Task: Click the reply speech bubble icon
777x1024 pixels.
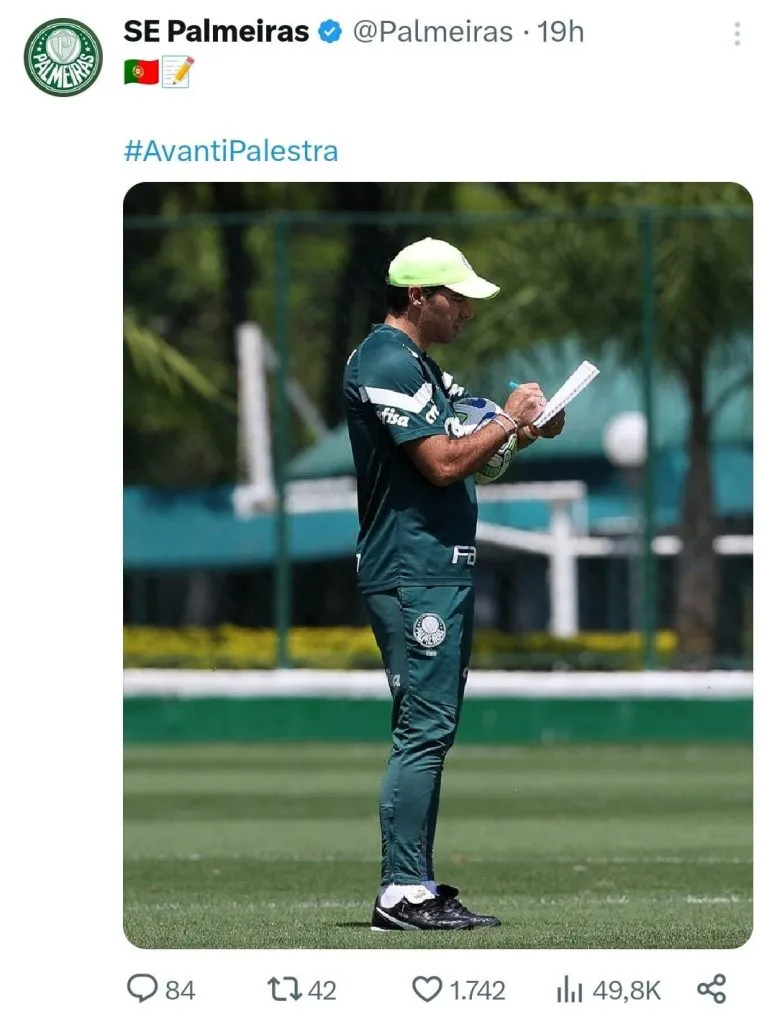Action: click(142, 989)
